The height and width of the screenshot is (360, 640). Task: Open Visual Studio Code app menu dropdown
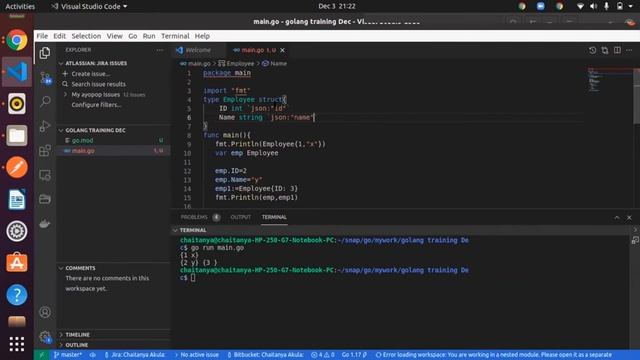point(89,6)
